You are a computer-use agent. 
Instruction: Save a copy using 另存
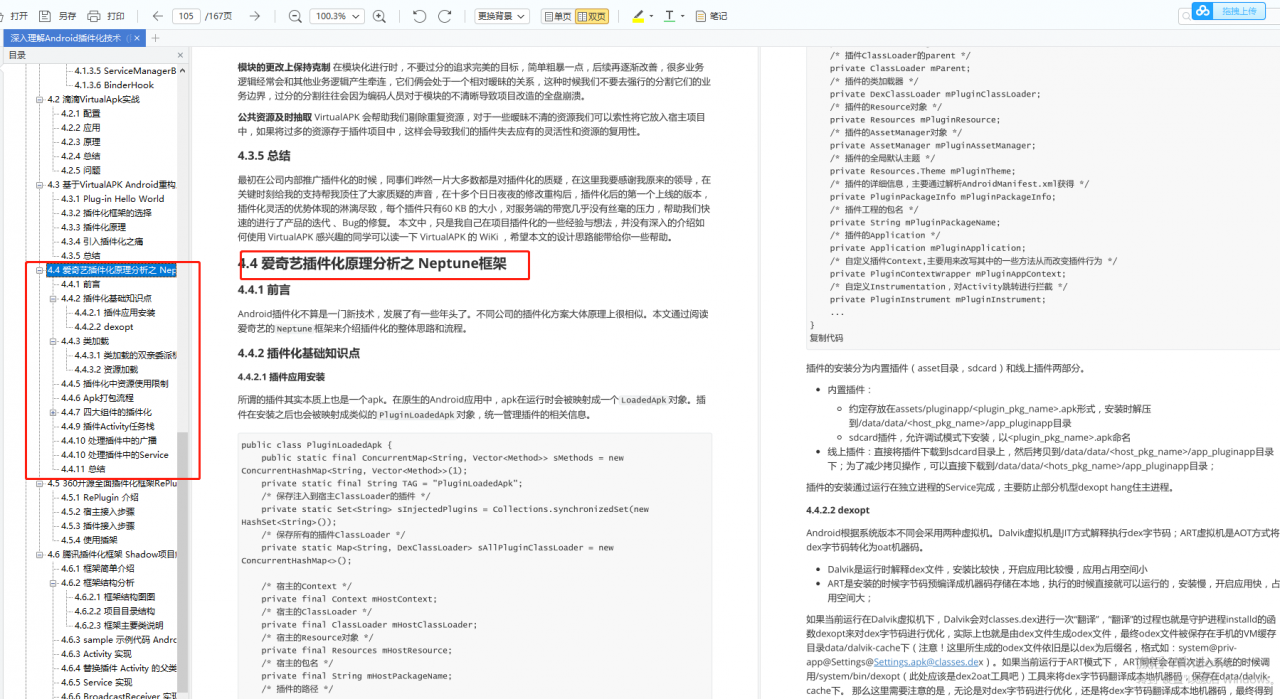pyautogui.click(x=59, y=16)
